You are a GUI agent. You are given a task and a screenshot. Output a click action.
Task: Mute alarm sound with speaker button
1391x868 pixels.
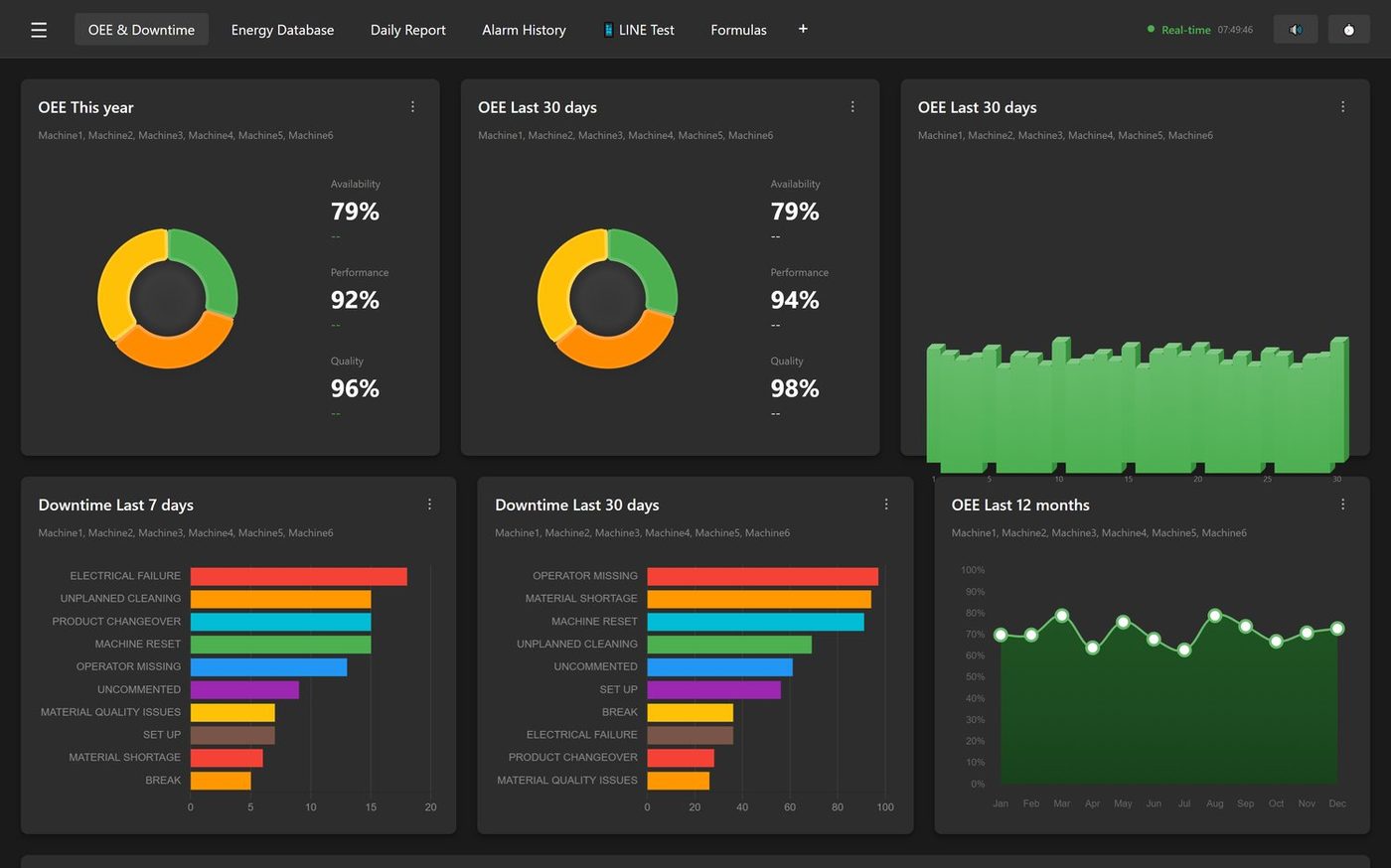[1296, 30]
